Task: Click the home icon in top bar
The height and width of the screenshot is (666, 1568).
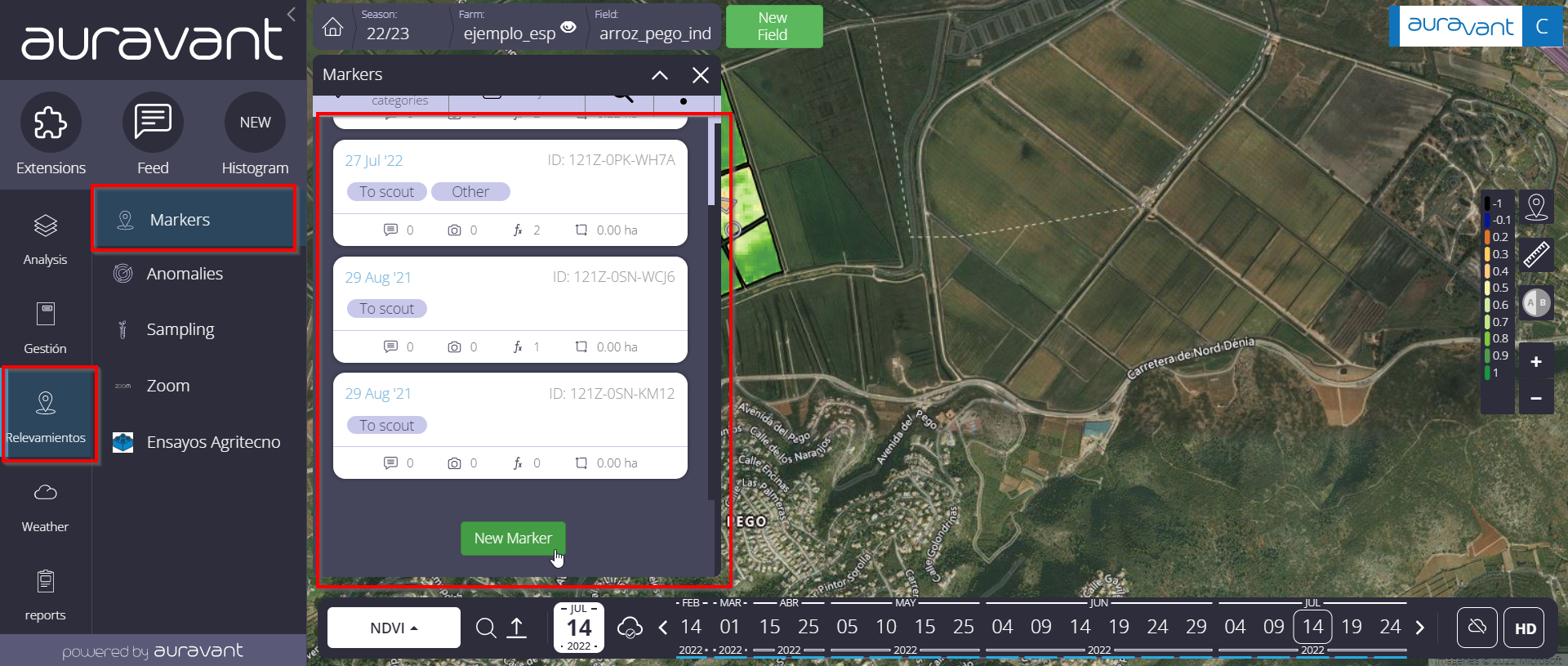Action: (332, 27)
